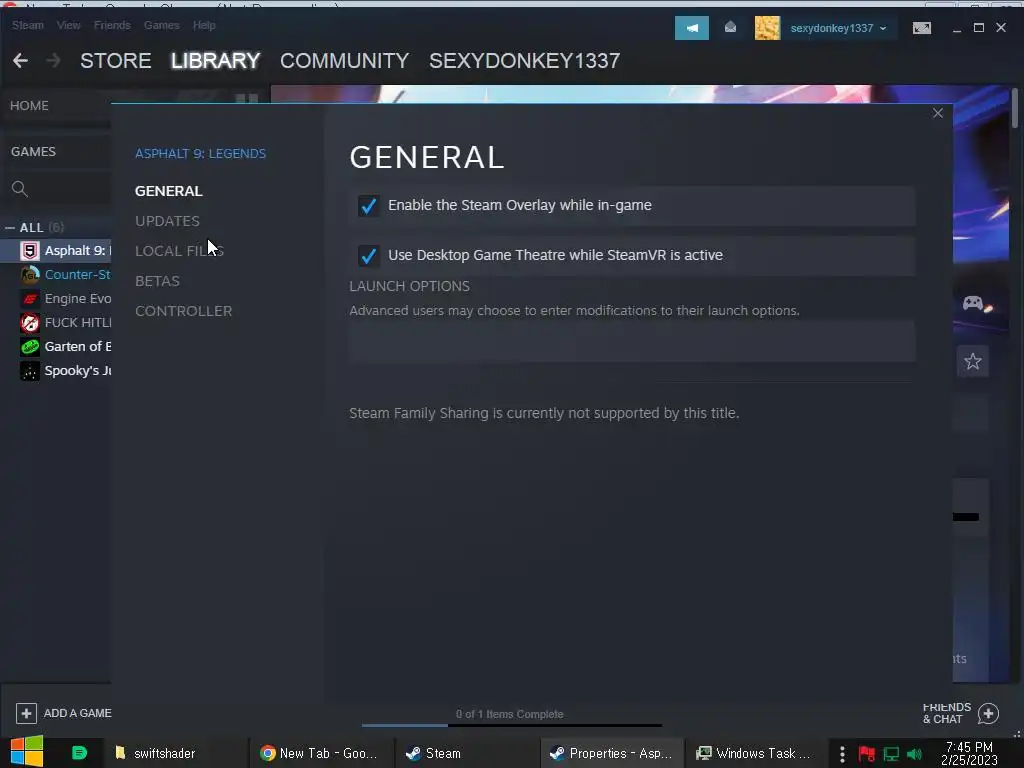Collapse the ALL games category
The image size is (1024, 768).
click(x=10, y=228)
